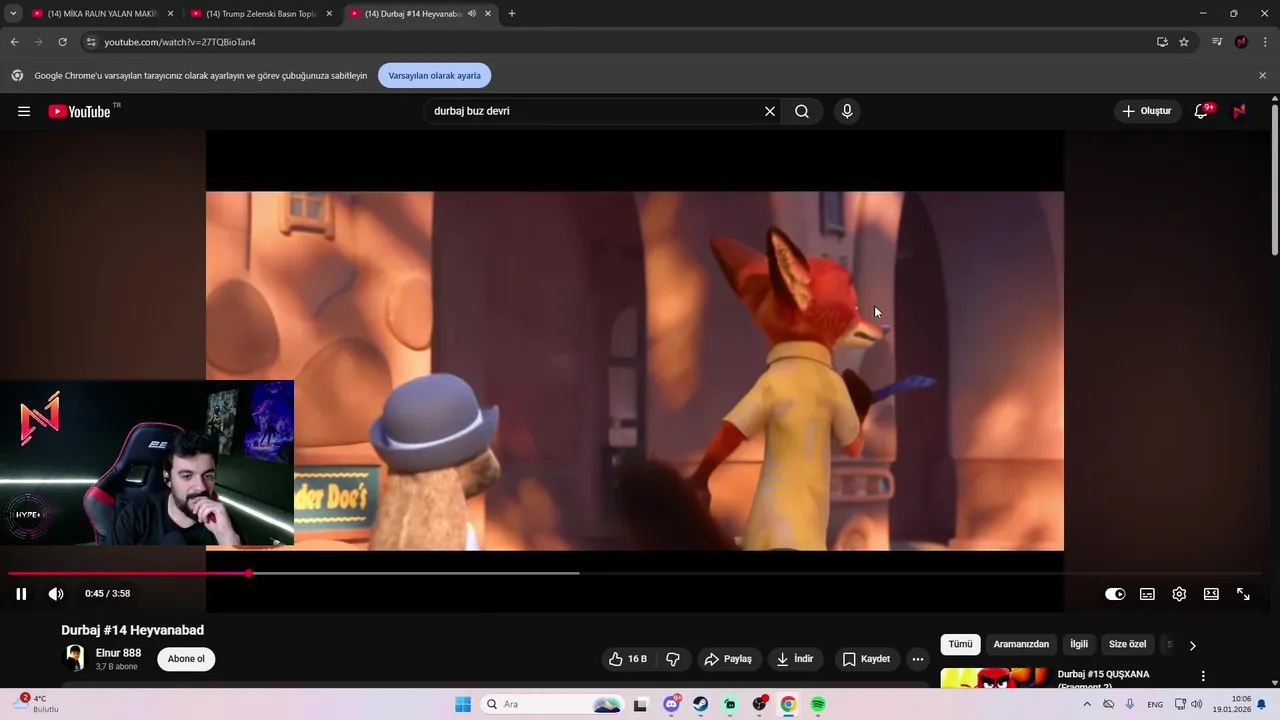Viewport: 1280px width, 720px height.
Task: Open Chrome tab search dropdown
Action: 13,14
